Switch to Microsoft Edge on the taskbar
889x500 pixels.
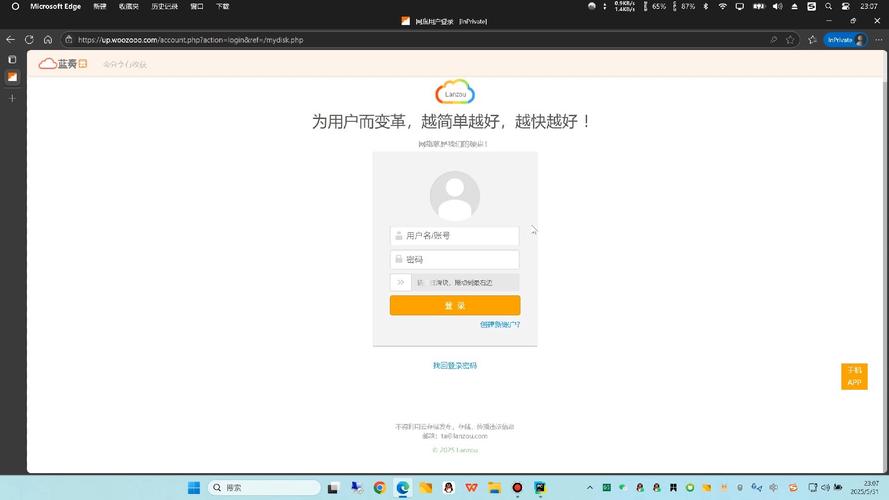pyautogui.click(x=403, y=488)
